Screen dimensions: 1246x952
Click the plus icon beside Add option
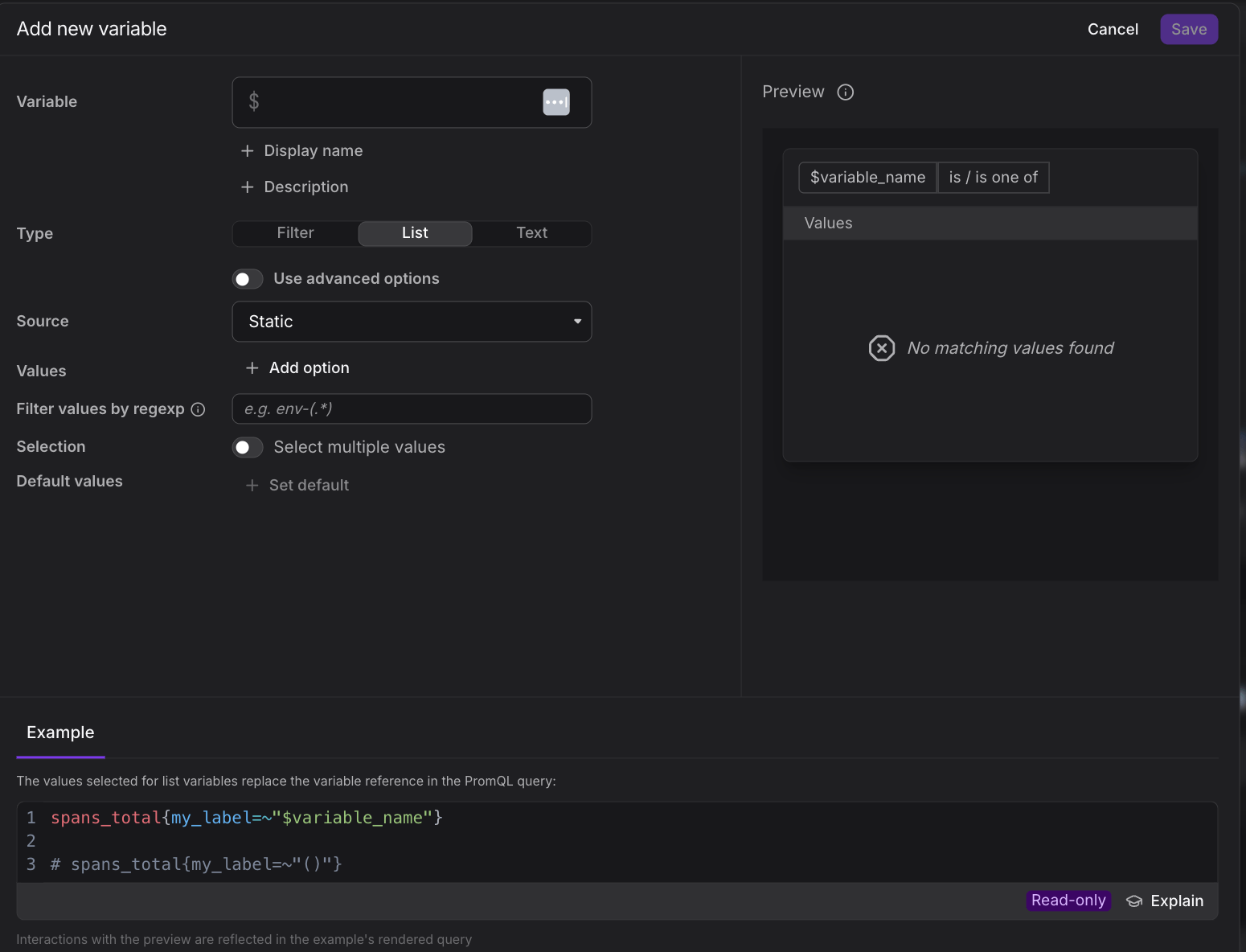(x=252, y=367)
